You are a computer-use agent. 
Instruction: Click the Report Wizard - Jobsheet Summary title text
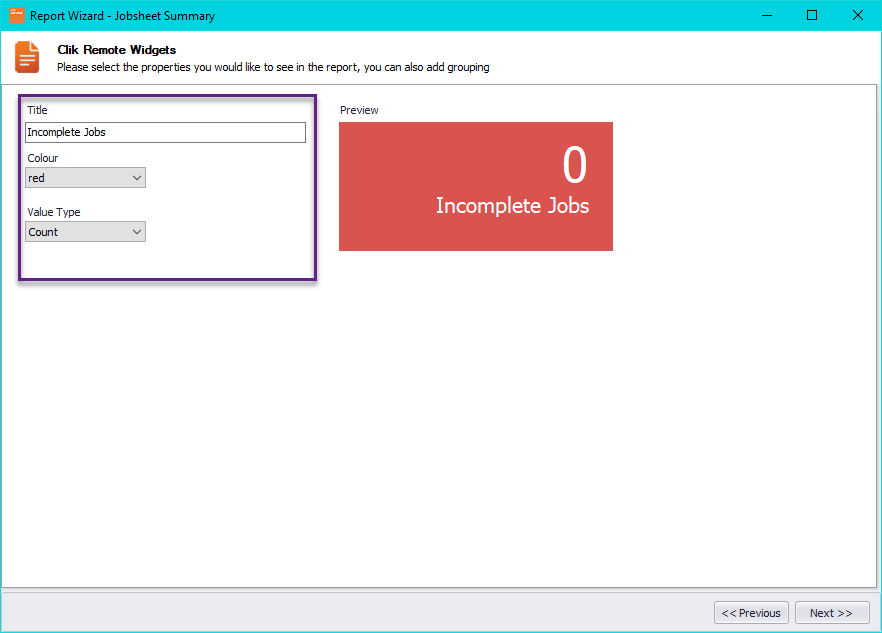coord(120,15)
